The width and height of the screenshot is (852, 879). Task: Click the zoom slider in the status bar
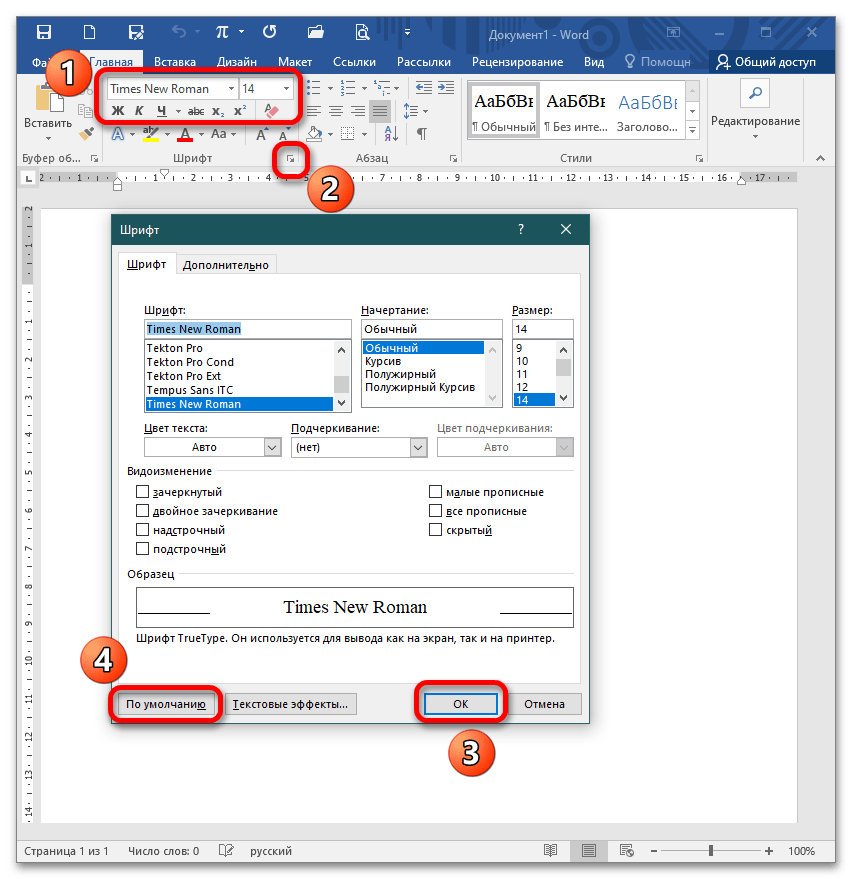pyautogui.click(x=713, y=851)
